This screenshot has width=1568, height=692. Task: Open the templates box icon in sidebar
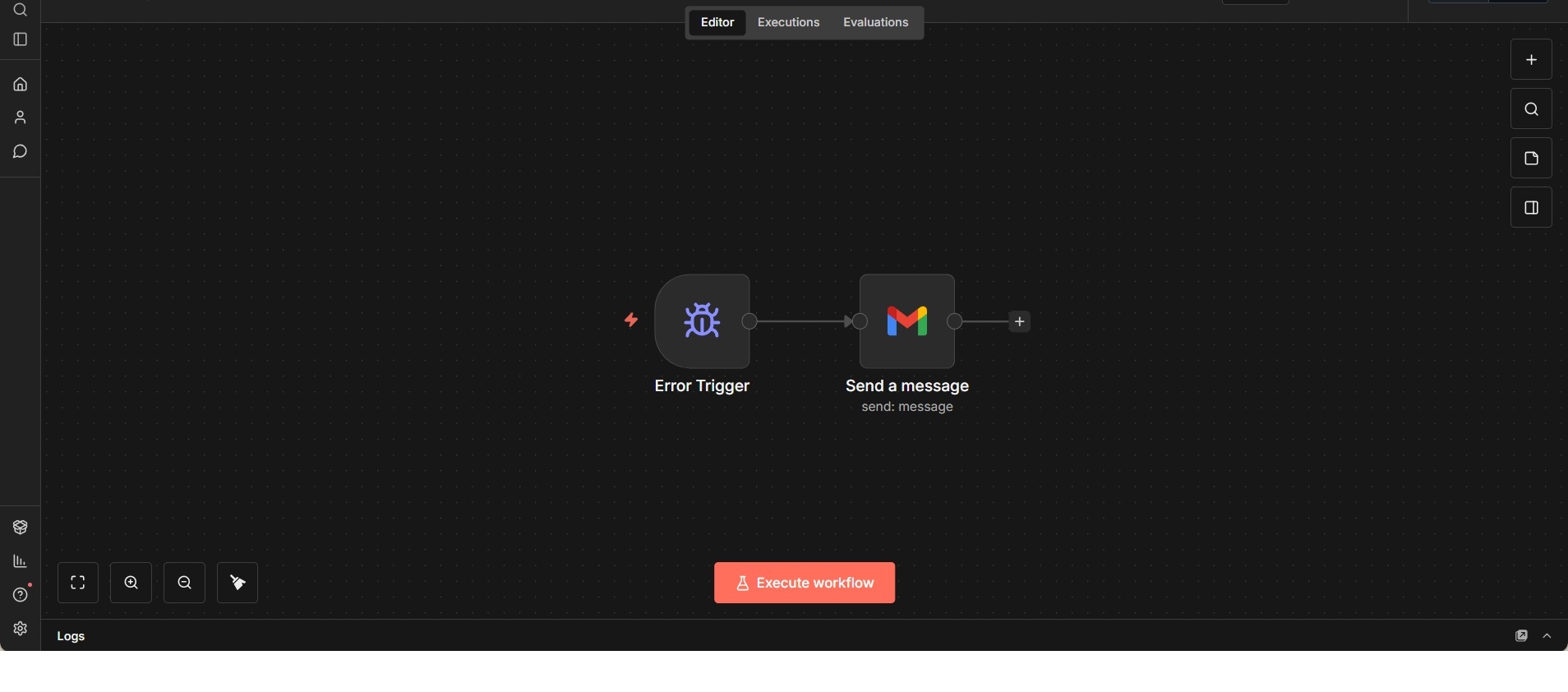click(x=21, y=528)
